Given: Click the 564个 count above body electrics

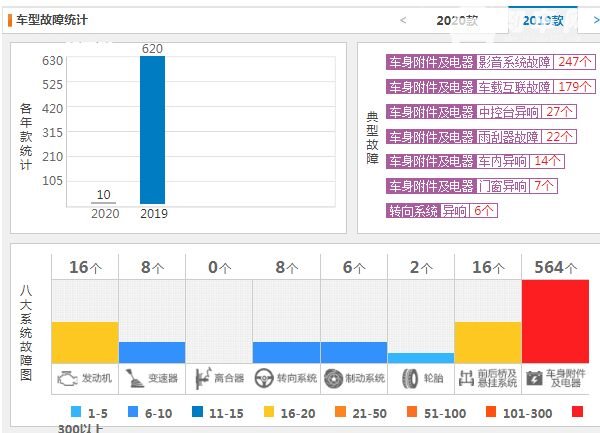Looking at the screenshot, I should 556,267.
